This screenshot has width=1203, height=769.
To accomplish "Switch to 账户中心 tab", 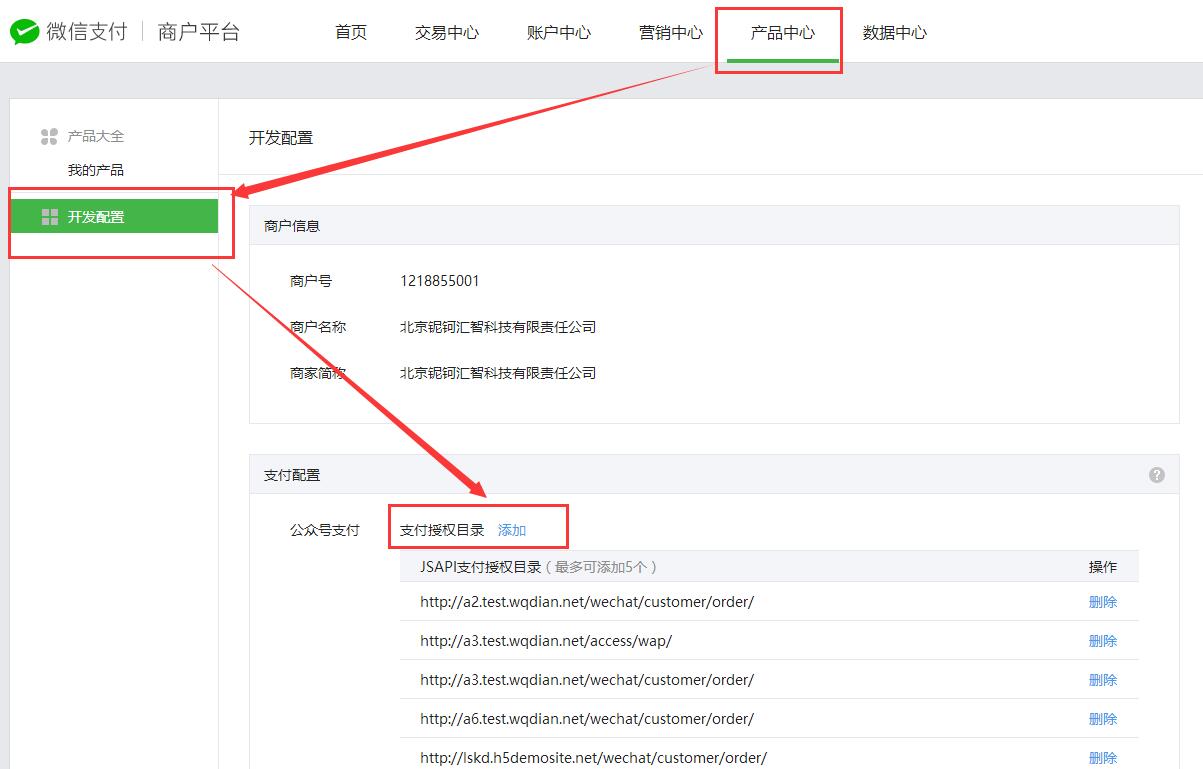I will pyautogui.click(x=559, y=32).
